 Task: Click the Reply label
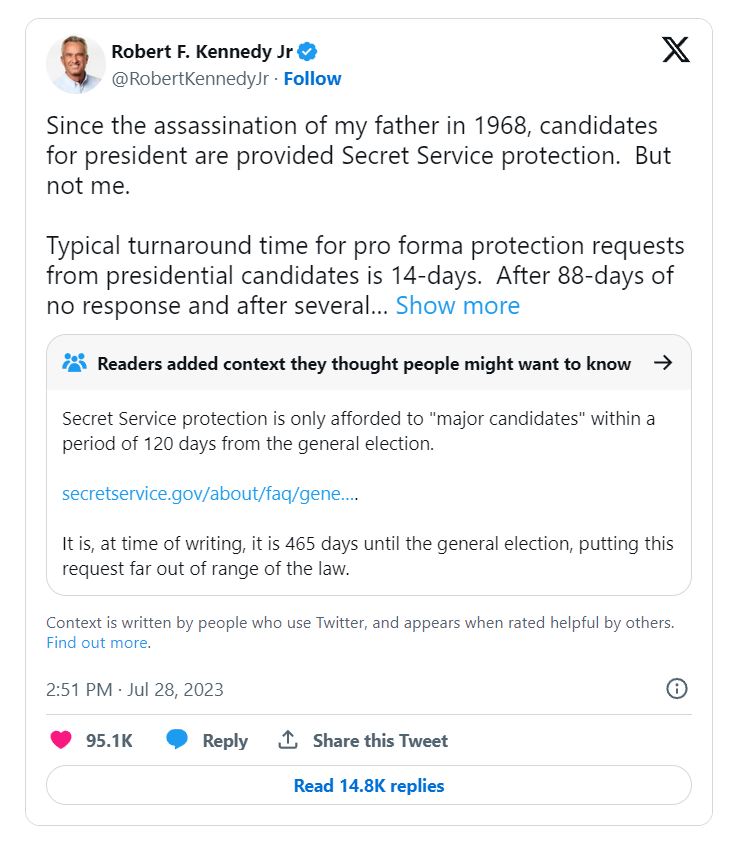225,741
